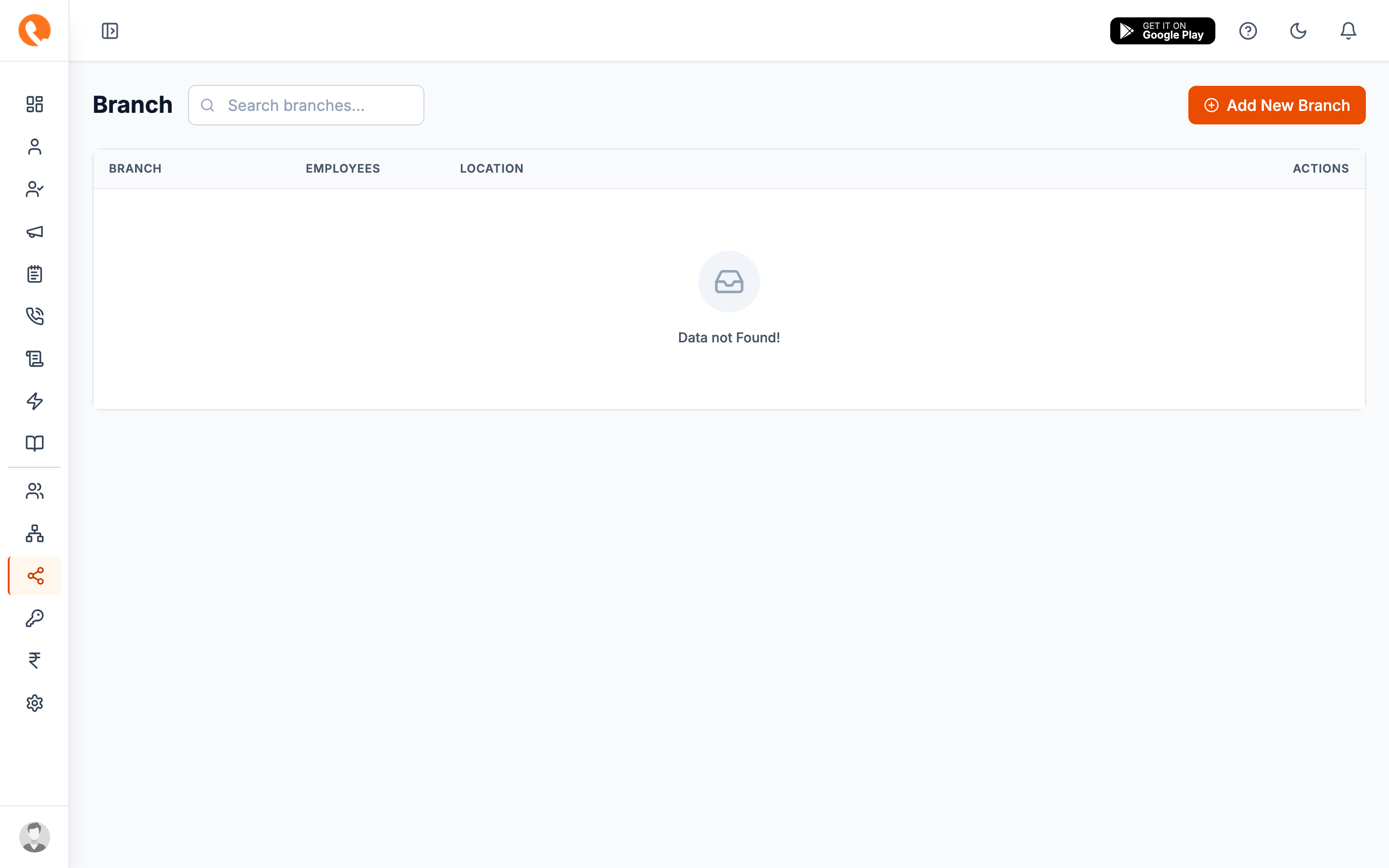
Task: Toggle dark mode moon icon
Action: tap(1298, 30)
